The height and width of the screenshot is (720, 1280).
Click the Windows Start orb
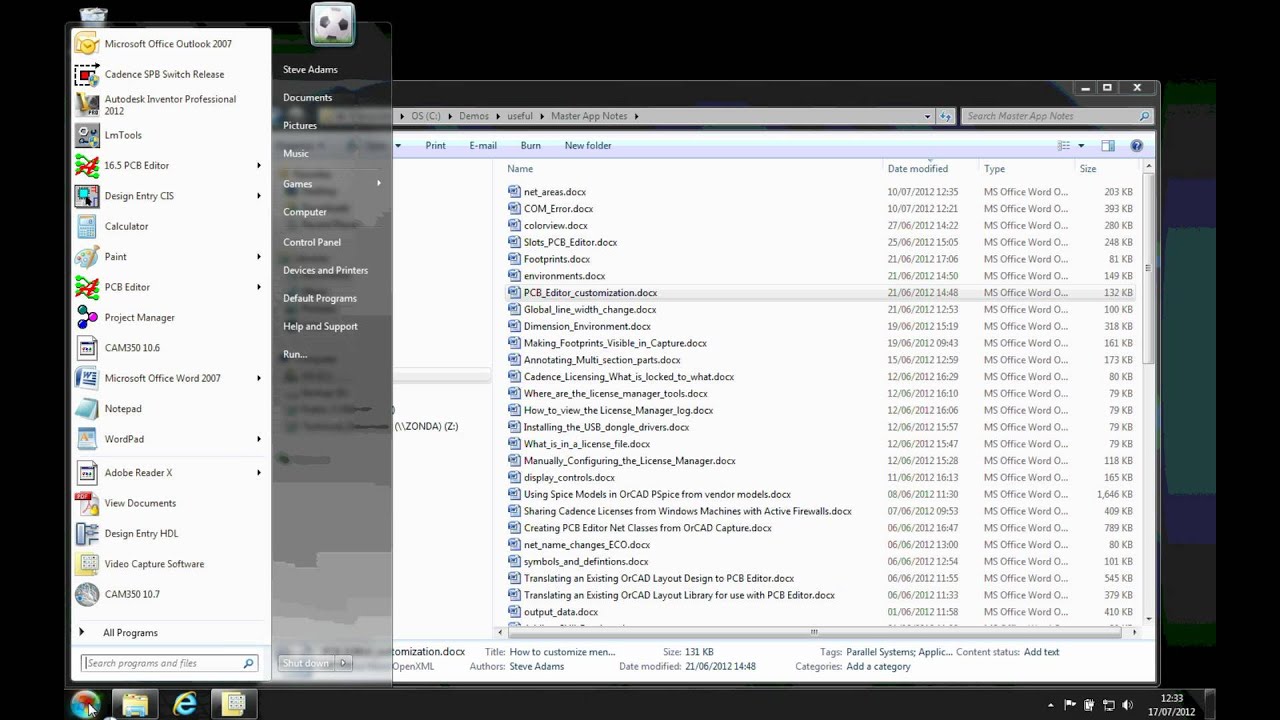tap(85, 704)
